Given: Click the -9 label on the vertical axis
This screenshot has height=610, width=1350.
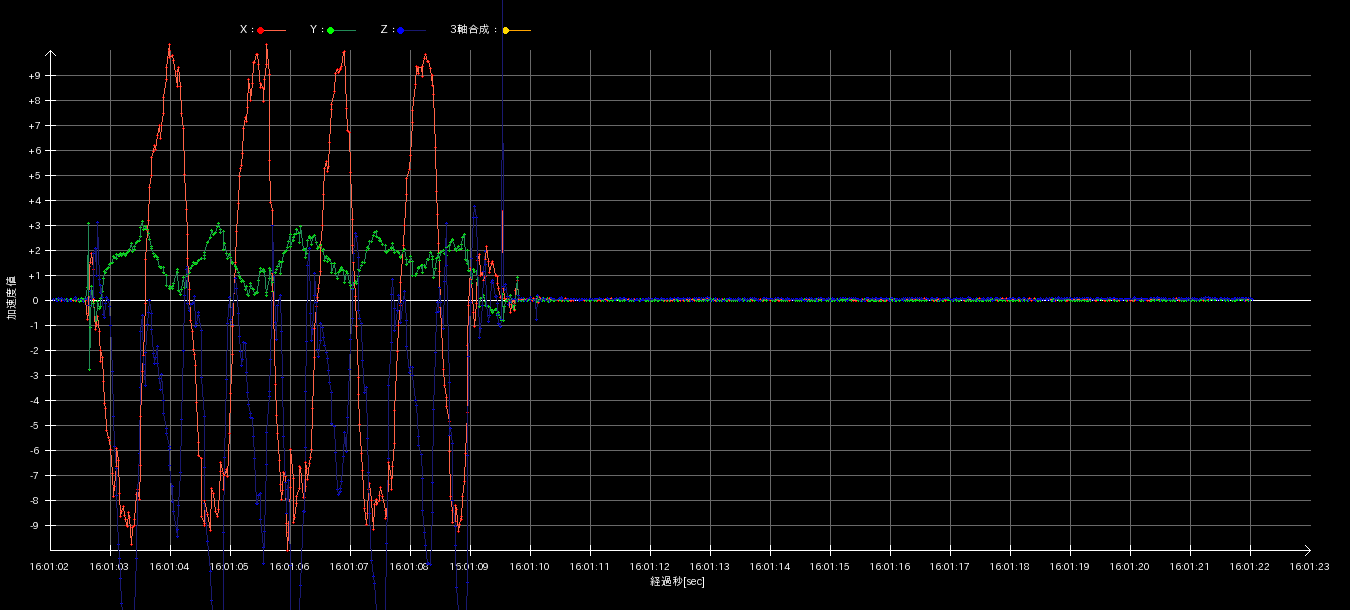Looking at the screenshot, I should pyautogui.click(x=34, y=526).
